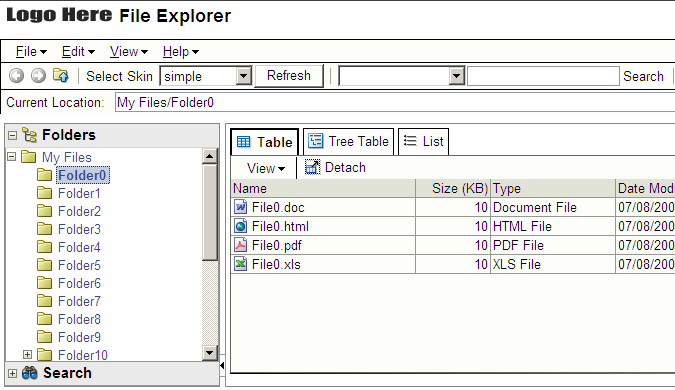Select Folder9 in the tree
This screenshot has width=675, height=390.
79,337
